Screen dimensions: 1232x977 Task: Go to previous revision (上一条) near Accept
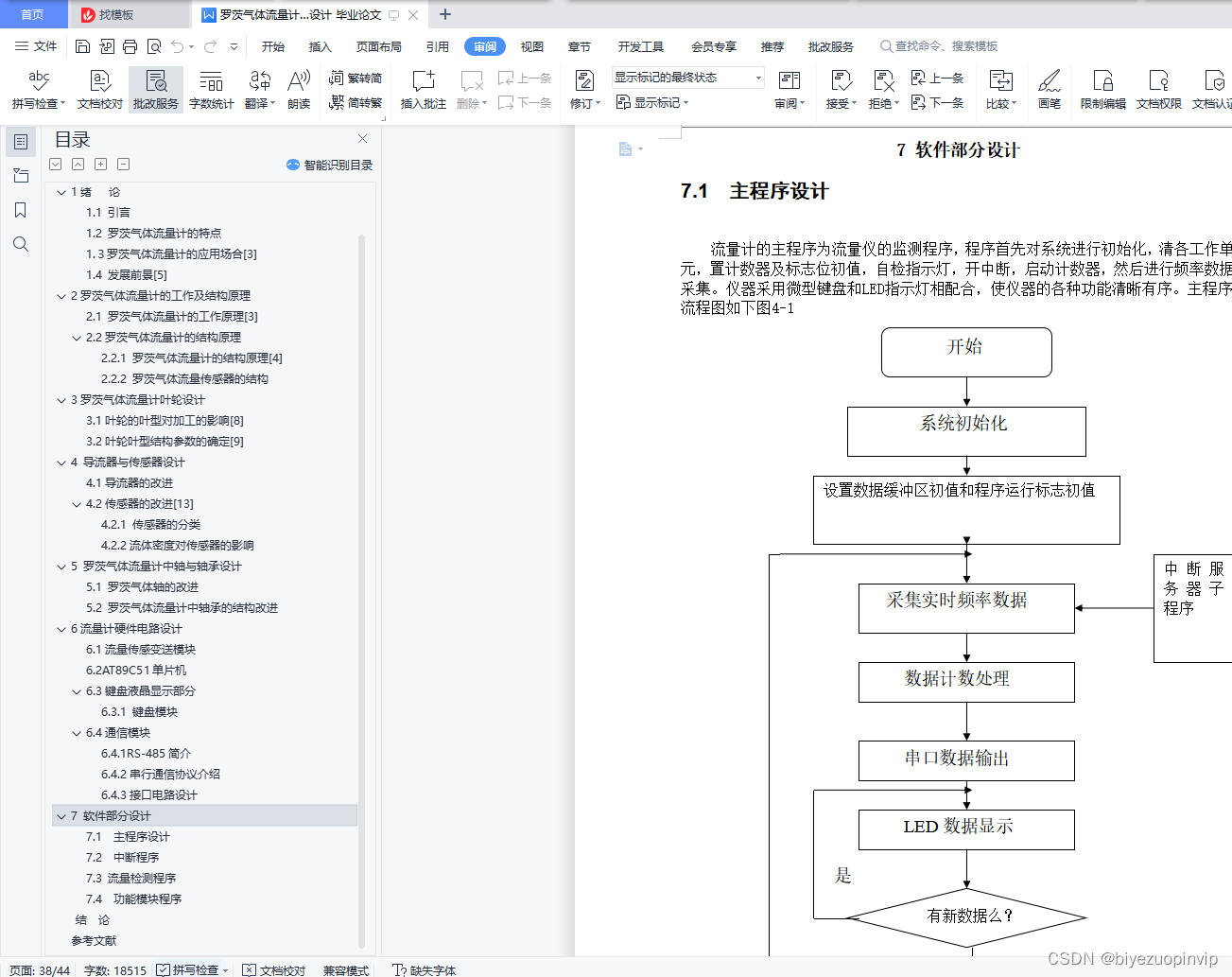coord(938,79)
